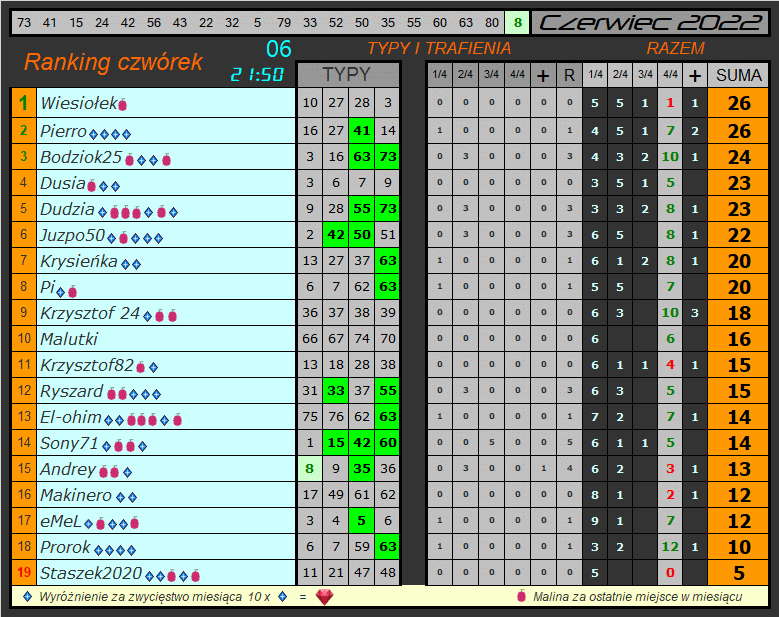Click the raspberry icon in bottom legend
Viewport: 779px width, 617px height.
coord(521,596)
